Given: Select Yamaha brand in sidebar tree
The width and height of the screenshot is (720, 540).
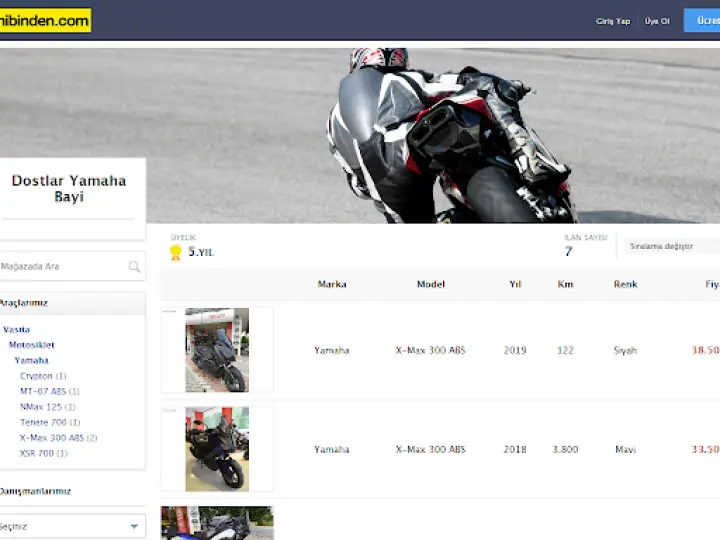Looking at the screenshot, I should (31, 360).
